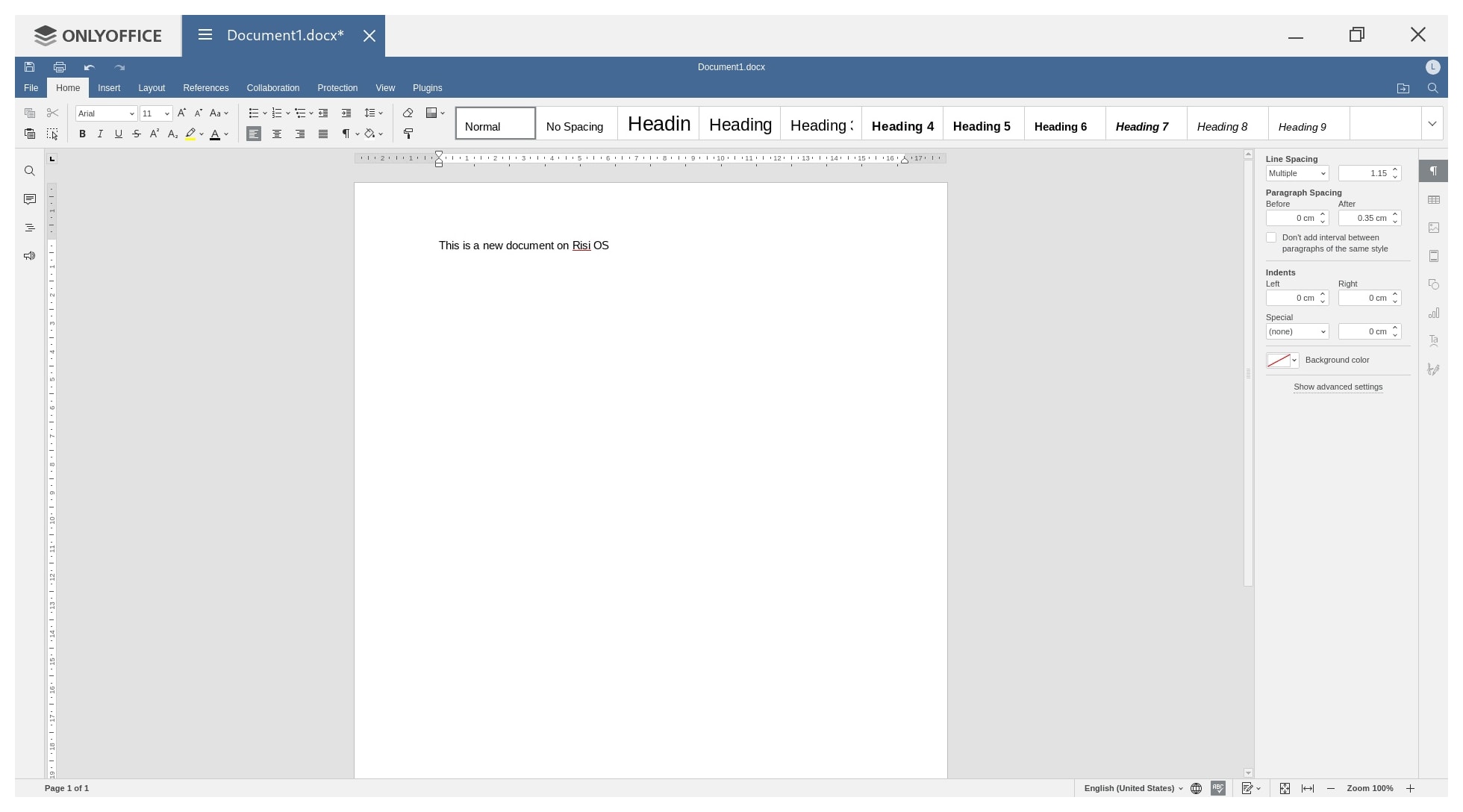
Task: Click the Redo arrow icon
Action: 119,67
